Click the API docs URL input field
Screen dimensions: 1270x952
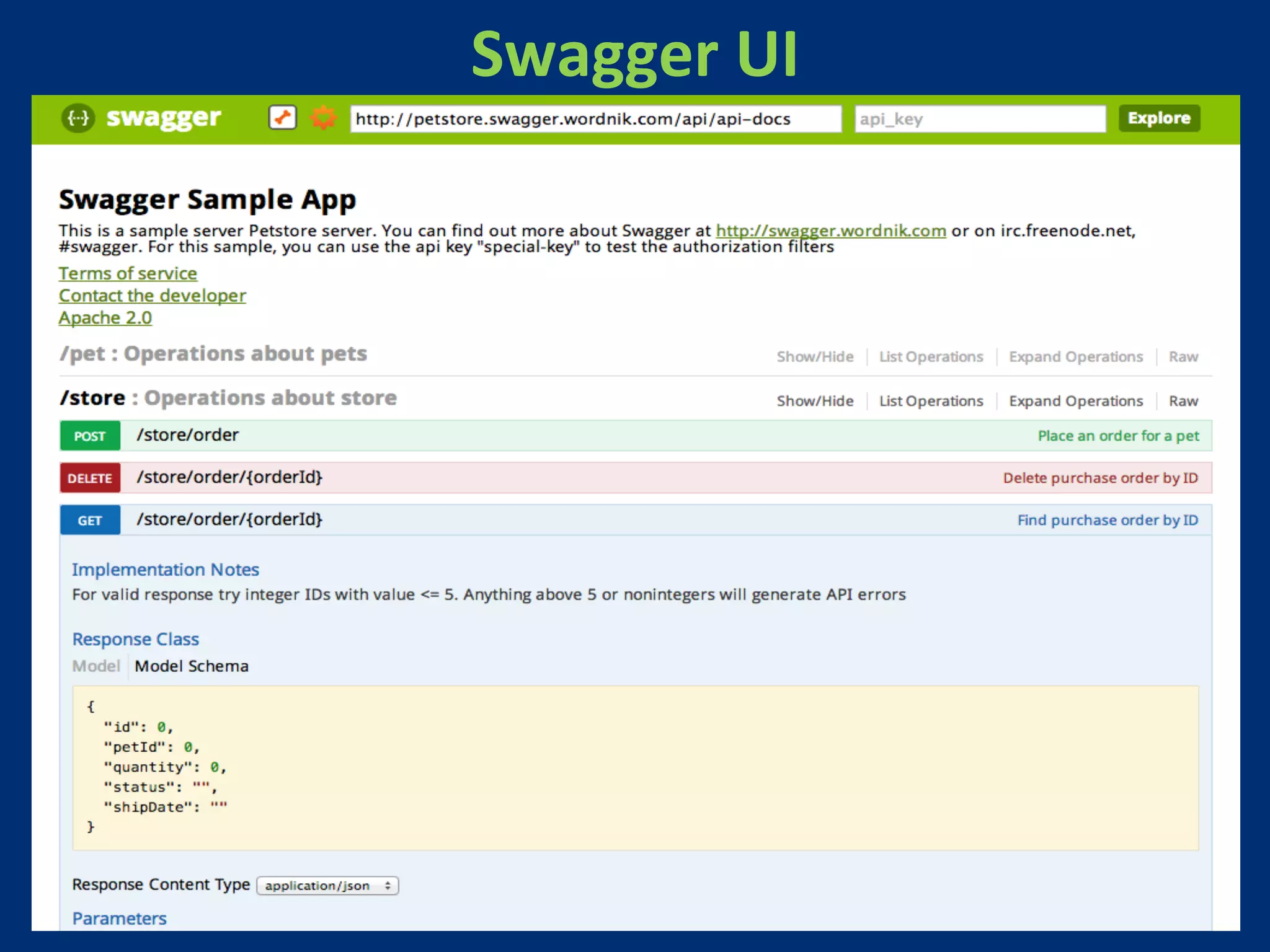tap(596, 118)
